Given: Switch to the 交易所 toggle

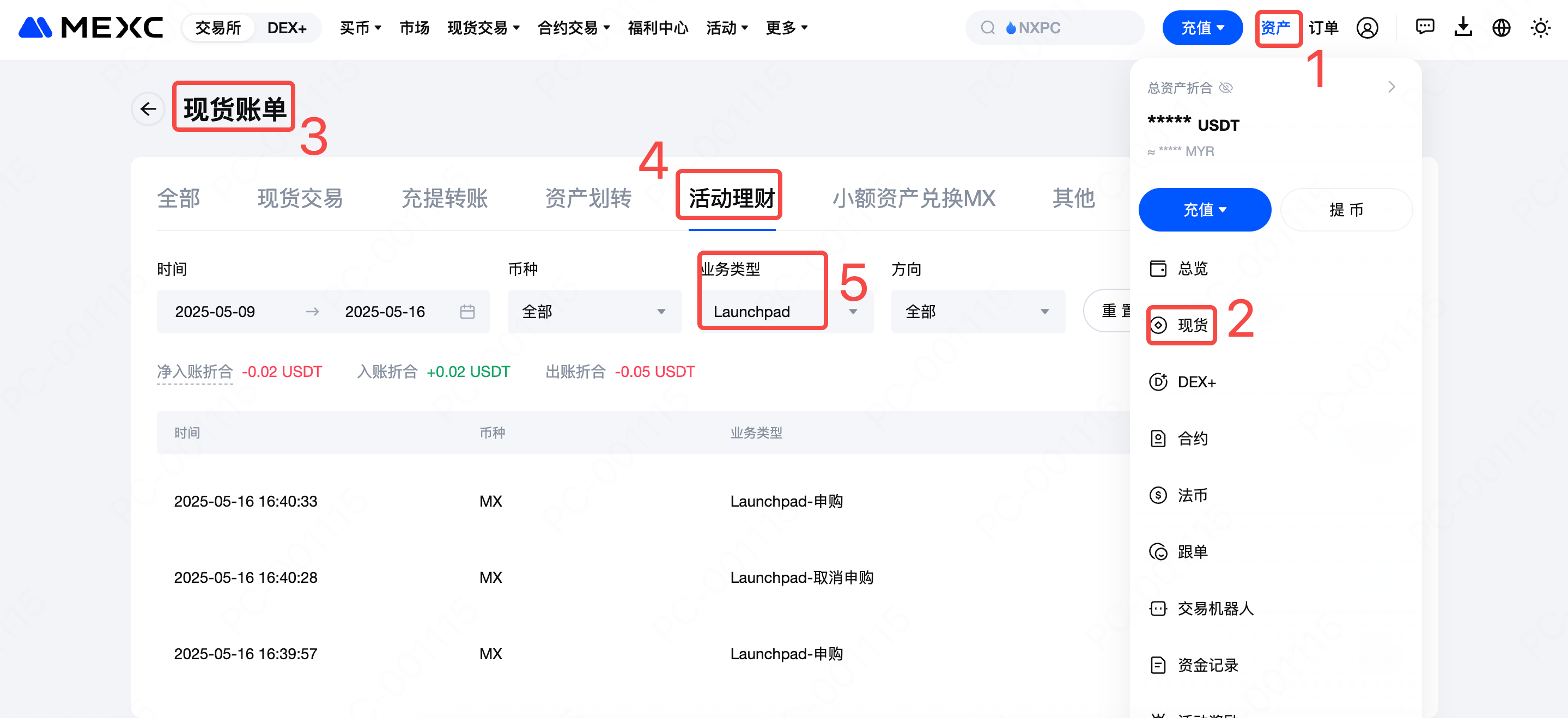Looking at the screenshot, I should (x=218, y=28).
